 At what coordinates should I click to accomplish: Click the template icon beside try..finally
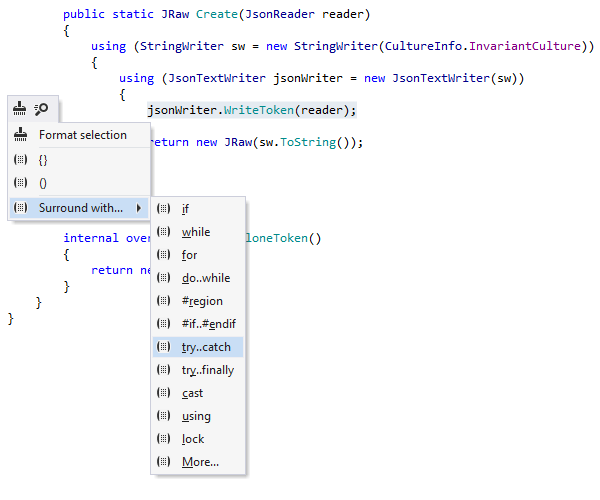point(164,370)
